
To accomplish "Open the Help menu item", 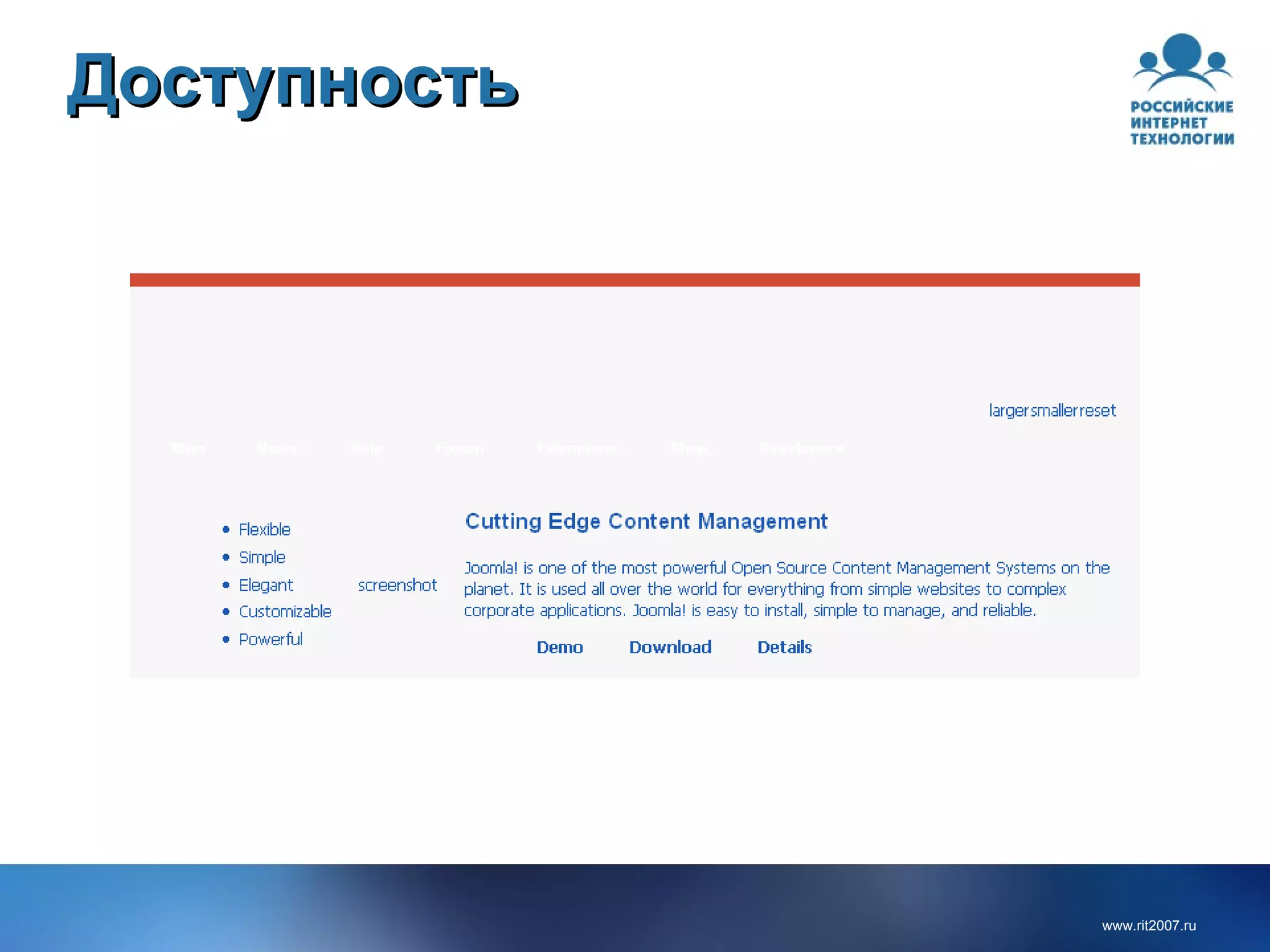I will 367,448.
